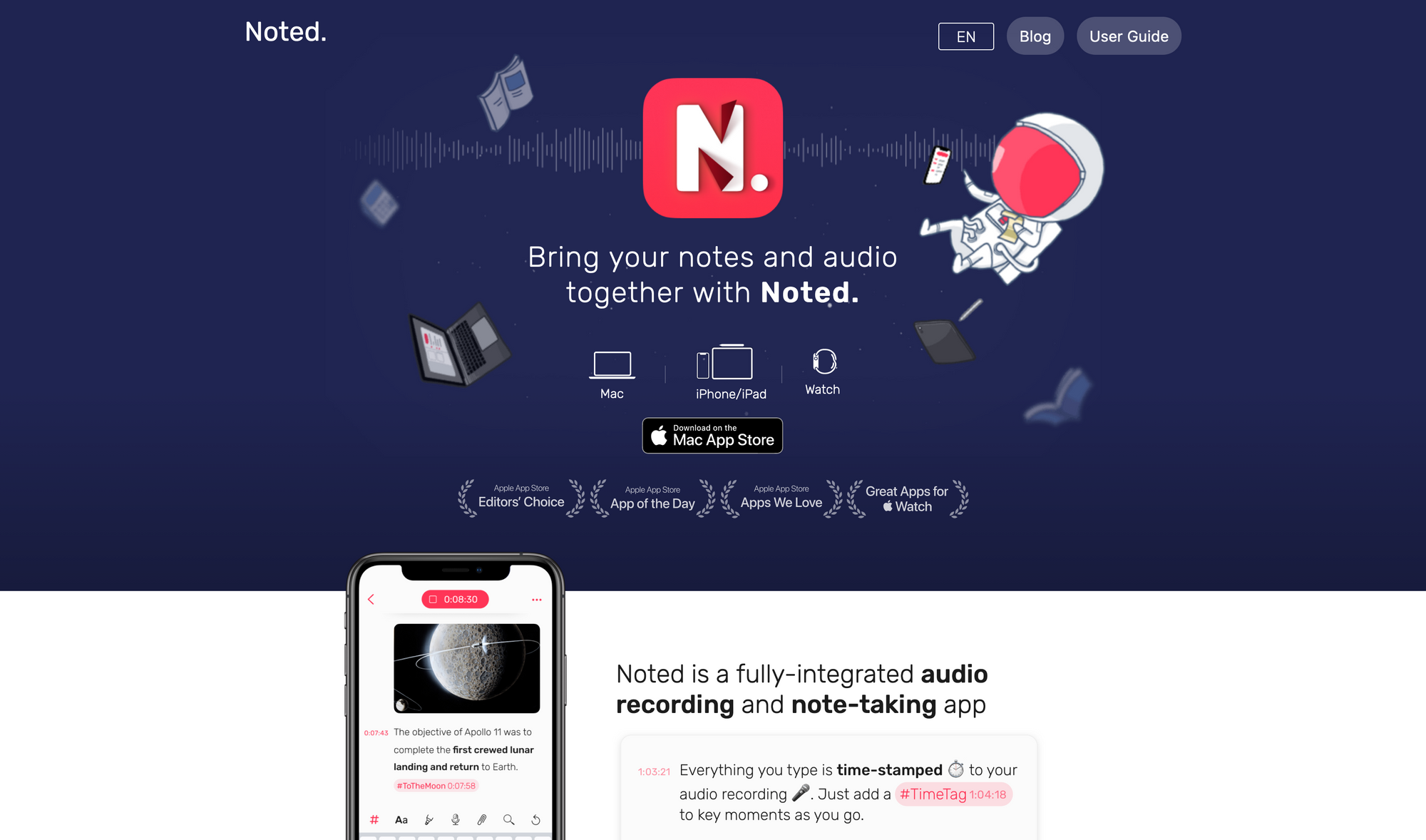Image resolution: width=1426 pixels, height=840 pixels.
Task: Click the Noted app icon
Action: coord(713,148)
